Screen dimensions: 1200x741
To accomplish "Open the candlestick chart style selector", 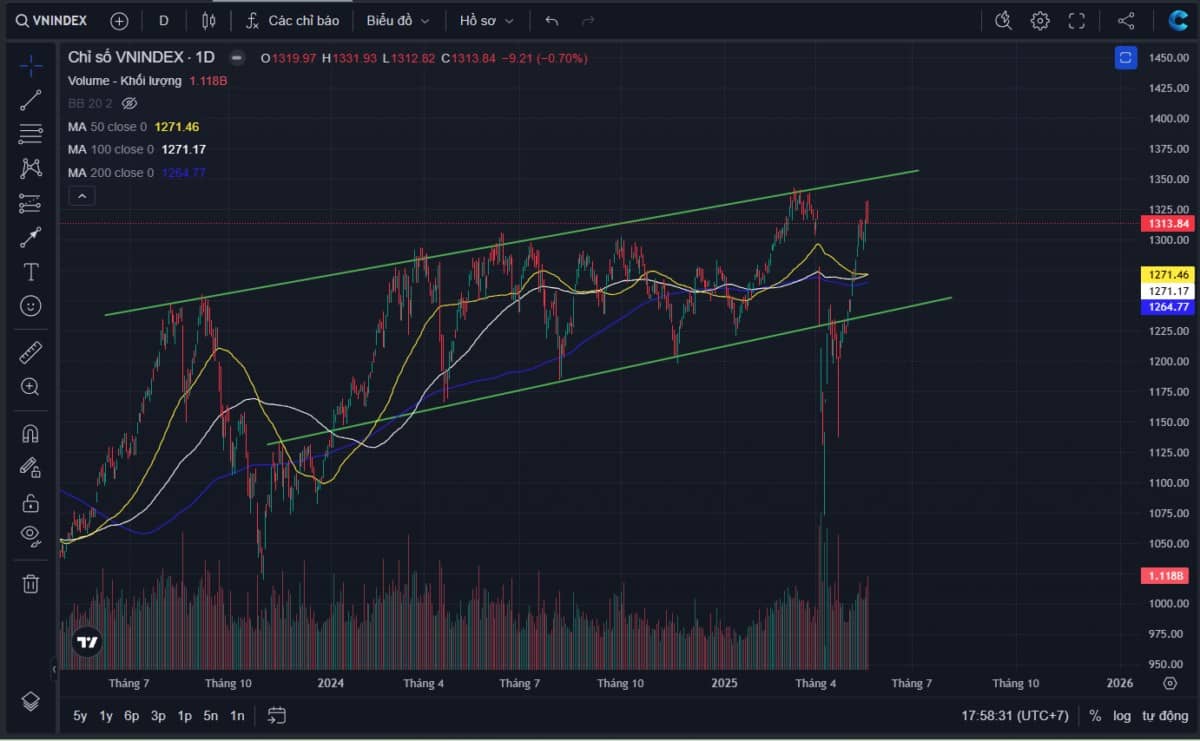I will pyautogui.click(x=208, y=20).
